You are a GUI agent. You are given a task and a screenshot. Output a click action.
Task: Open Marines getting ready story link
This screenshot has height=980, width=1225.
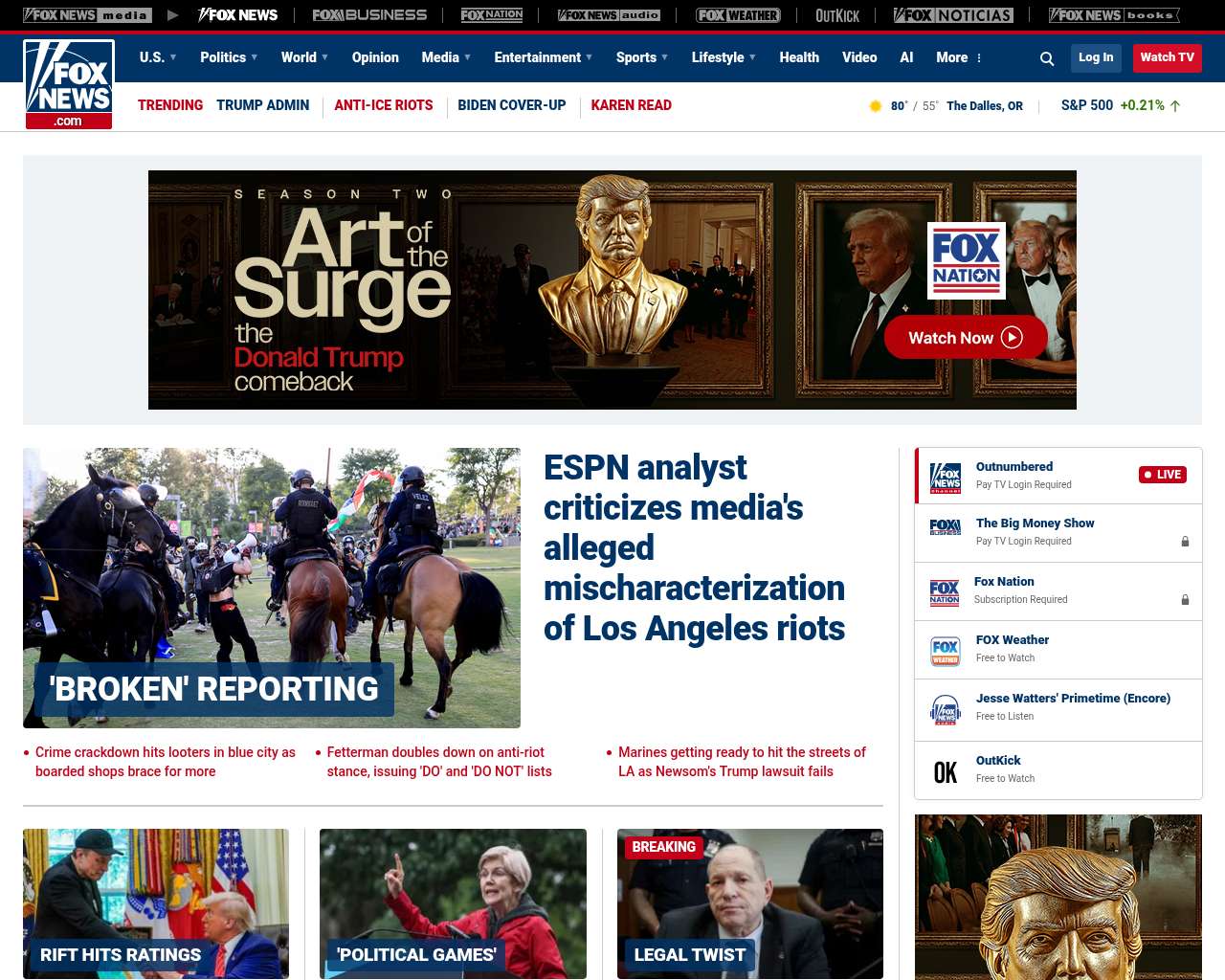742,762
